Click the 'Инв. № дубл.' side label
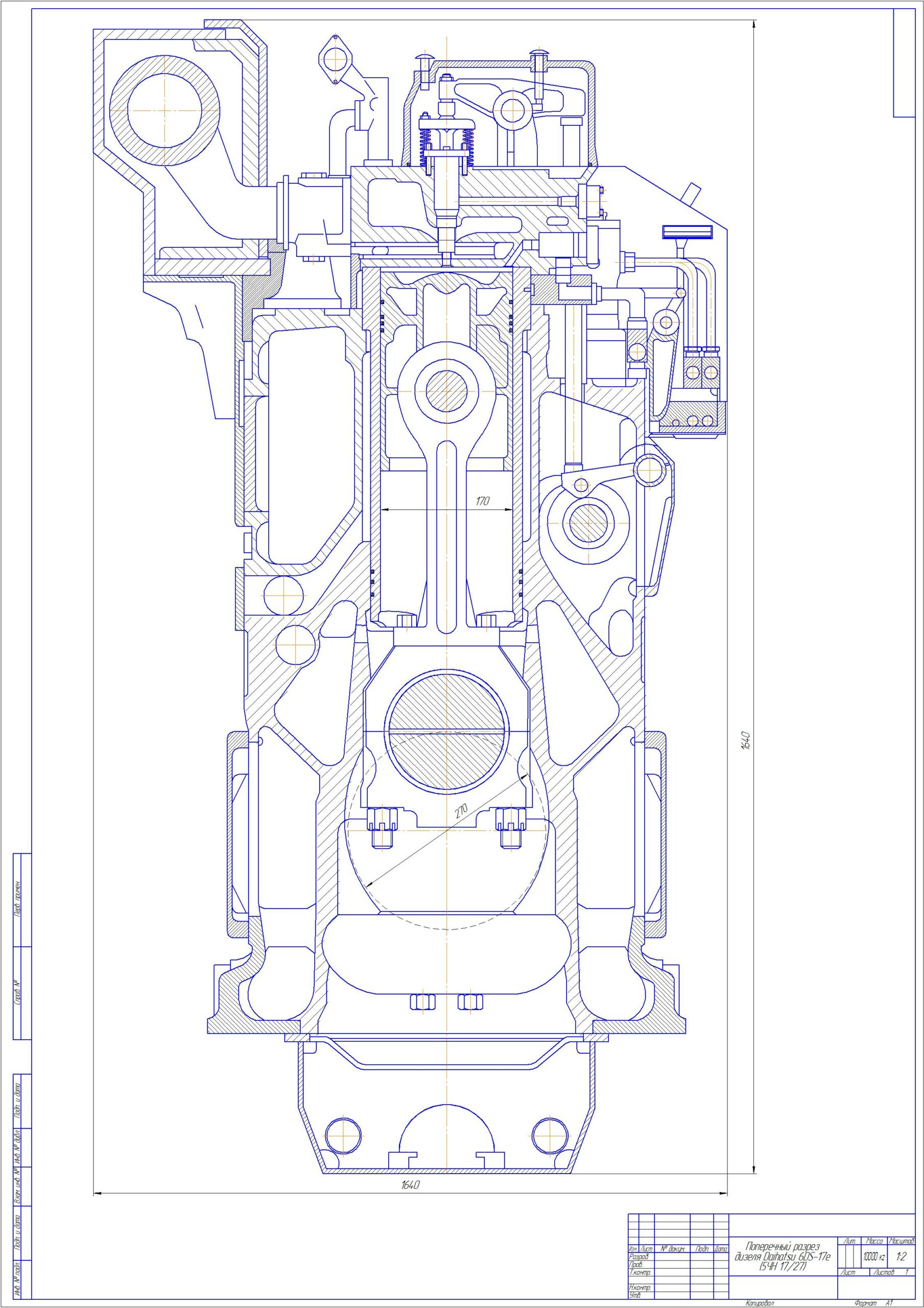Image resolution: width=924 pixels, height=1308 pixels. [x=17, y=1149]
